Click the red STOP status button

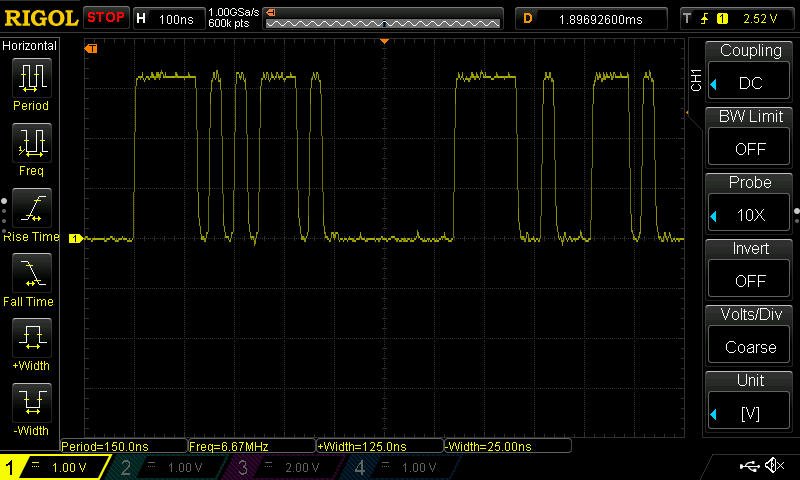coord(105,17)
